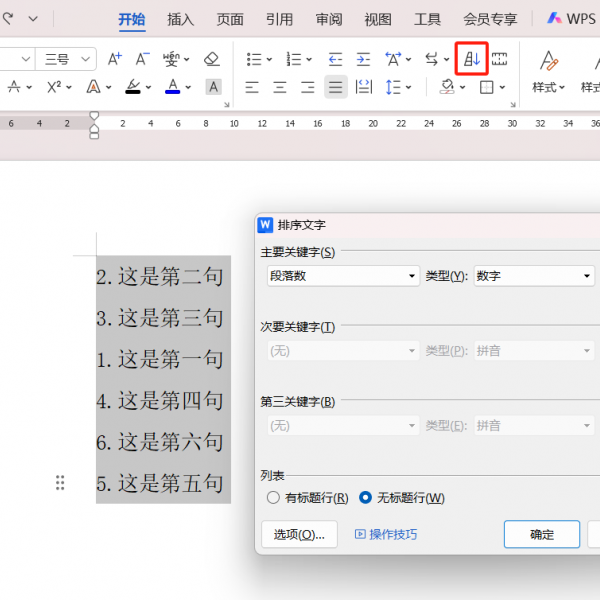Click the decrease indent icon
This screenshot has width=600, height=600.
(x=335, y=59)
